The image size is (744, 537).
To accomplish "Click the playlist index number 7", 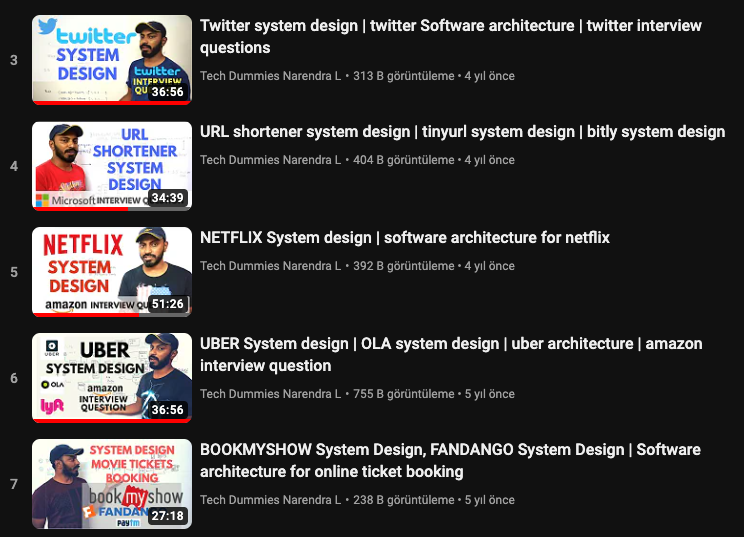I will [x=14, y=484].
